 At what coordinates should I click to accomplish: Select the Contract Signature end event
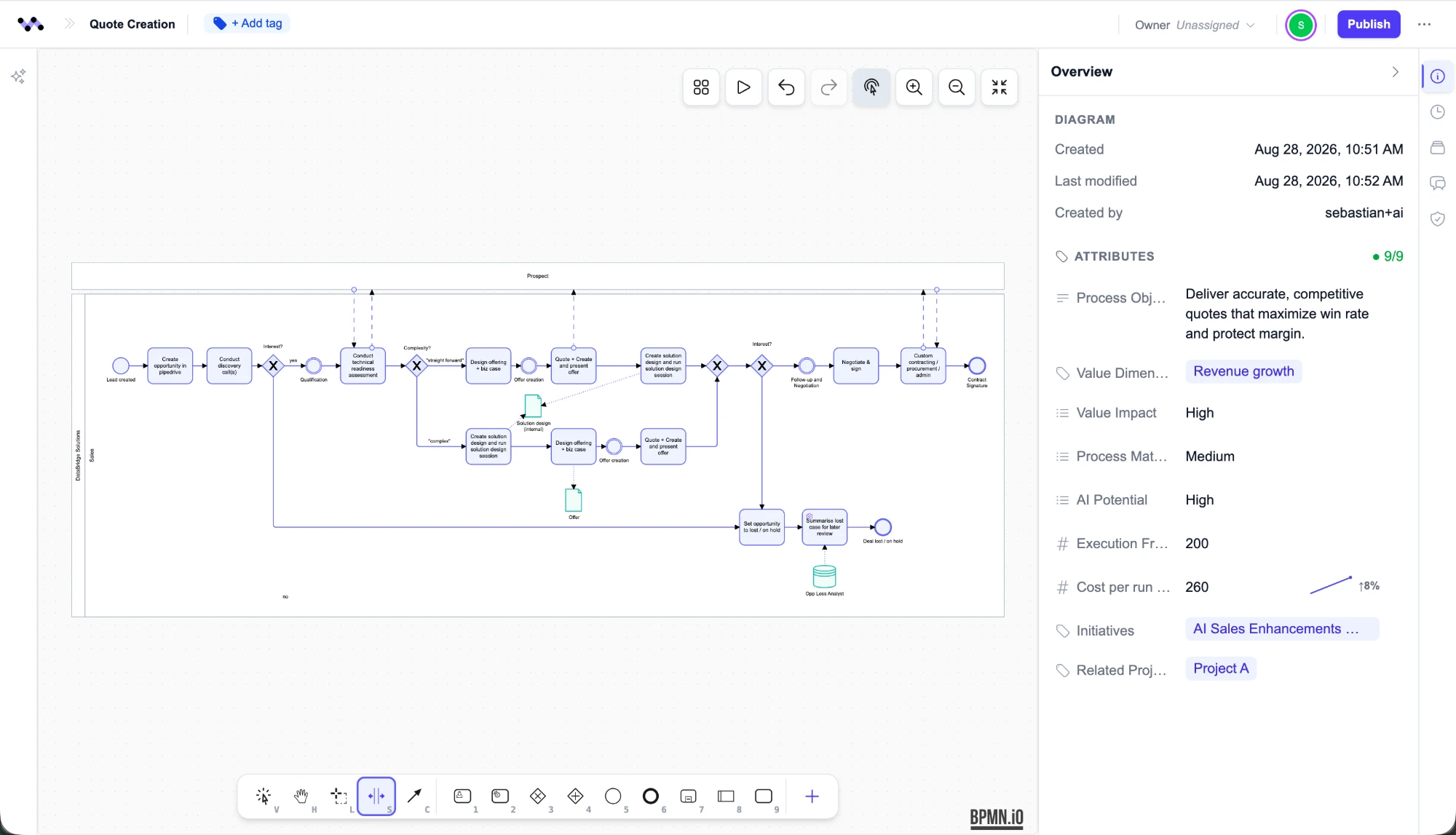coord(977,365)
